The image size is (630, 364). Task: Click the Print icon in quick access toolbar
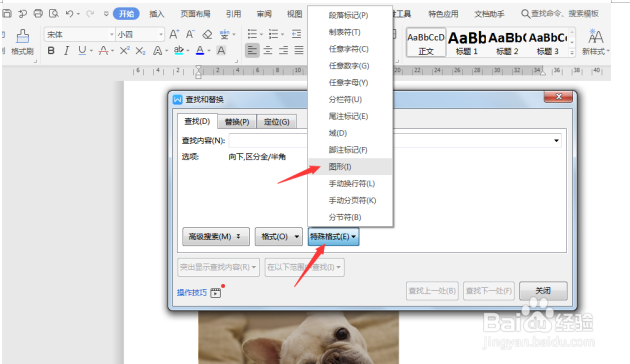(x=38, y=14)
